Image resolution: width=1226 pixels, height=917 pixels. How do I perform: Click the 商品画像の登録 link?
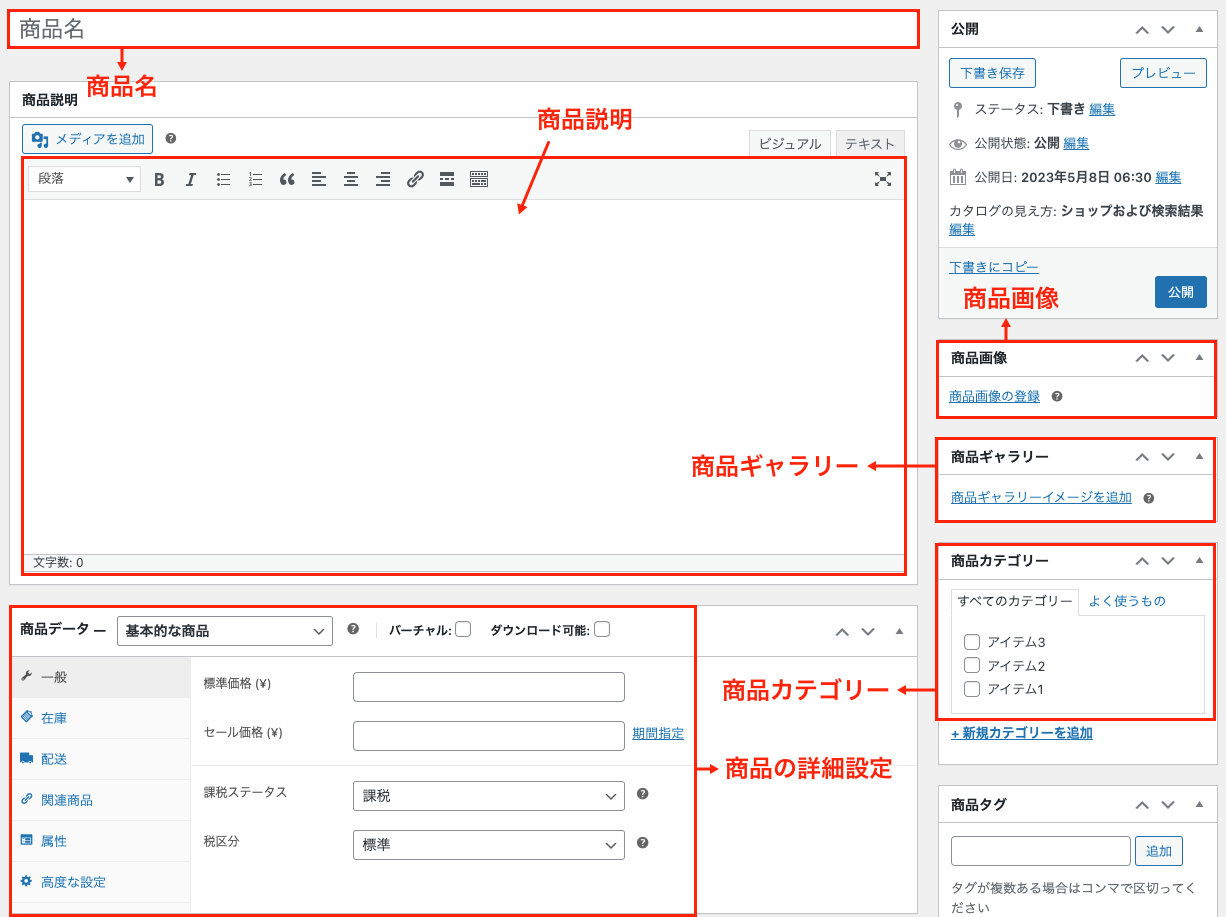click(994, 396)
